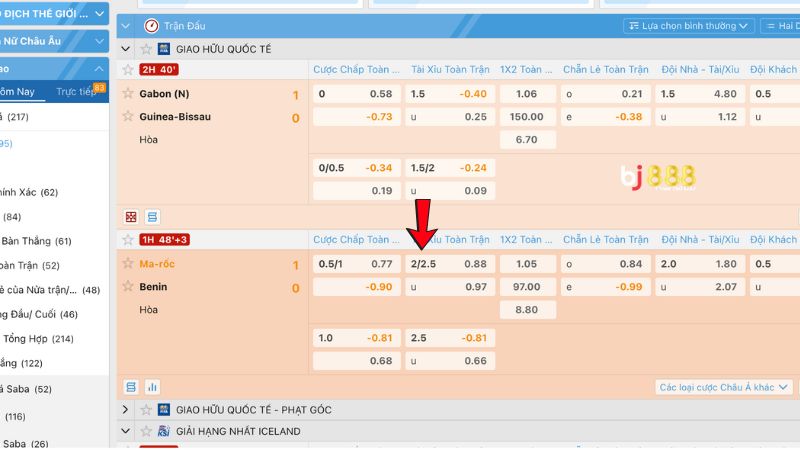Bet odd (o) at 0.84 Ma-rốc match

(605, 264)
